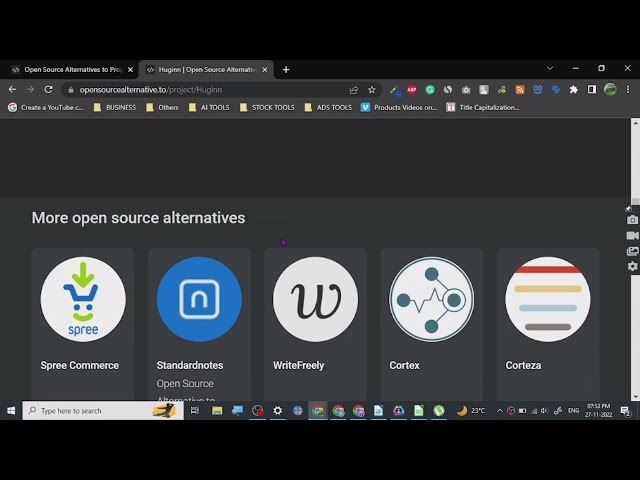Screen dimensions: 640x480
Task: Show hidden system tray icons
Action: click(500, 411)
